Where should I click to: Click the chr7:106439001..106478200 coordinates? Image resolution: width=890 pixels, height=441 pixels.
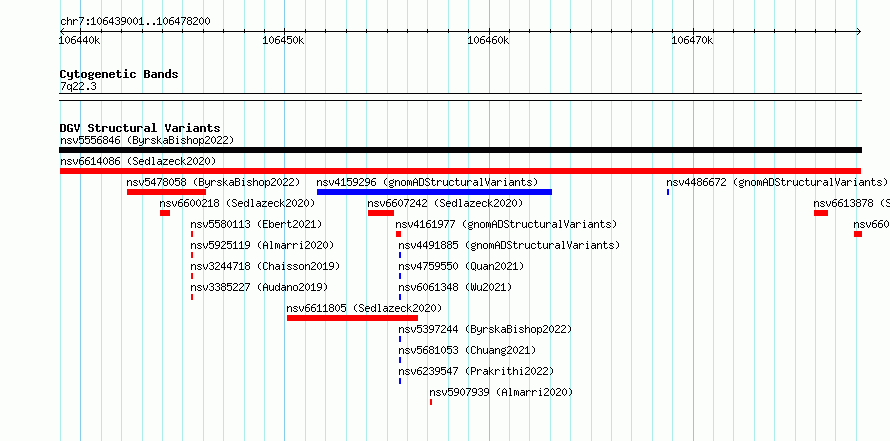[x=135, y=22]
